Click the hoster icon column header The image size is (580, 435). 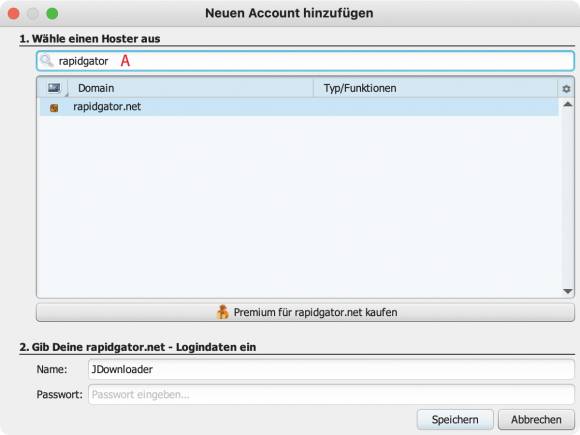pos(54,88)
